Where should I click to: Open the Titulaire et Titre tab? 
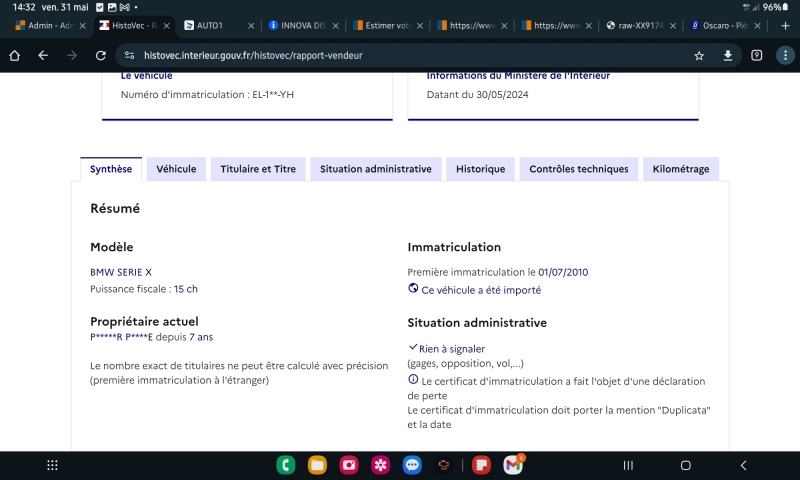pos(258,169)
